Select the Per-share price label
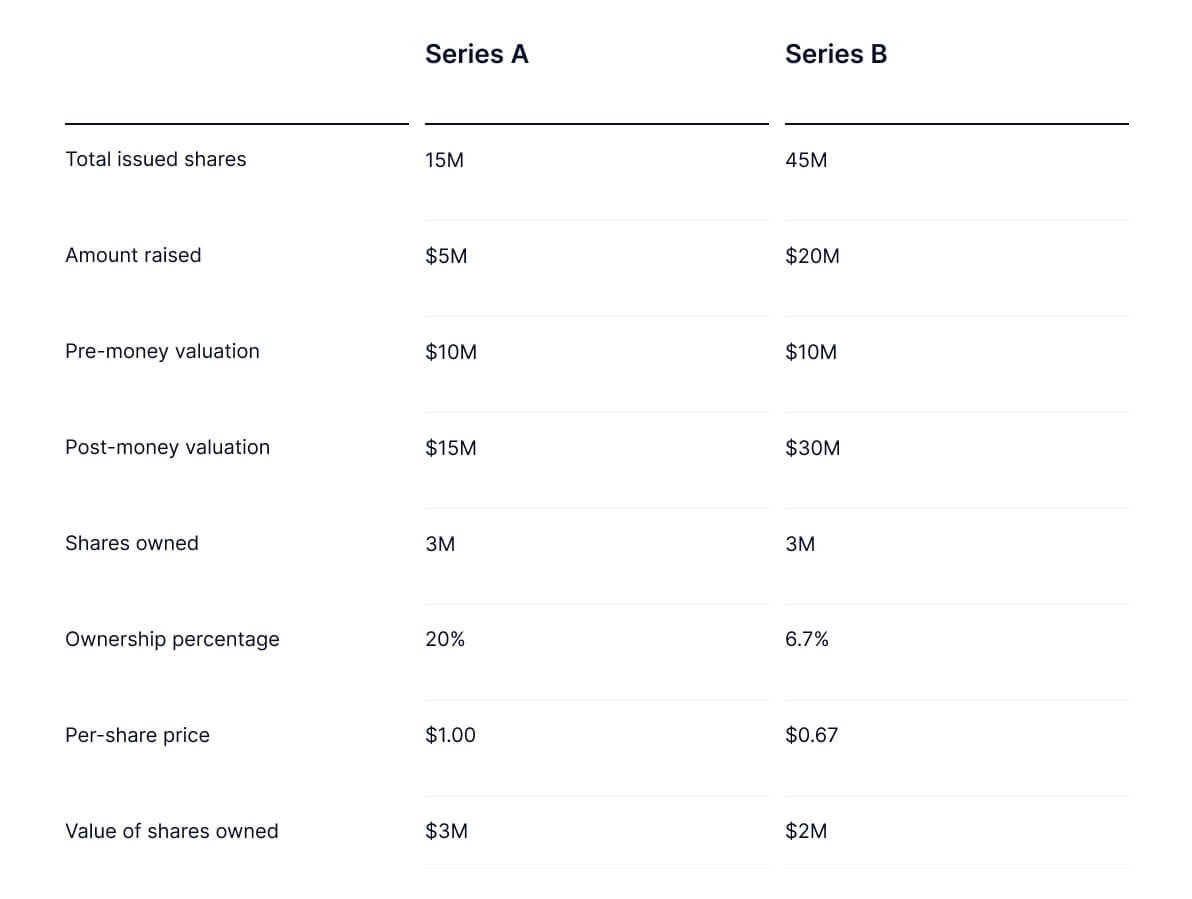1192x899 pixels. [137, 735]
